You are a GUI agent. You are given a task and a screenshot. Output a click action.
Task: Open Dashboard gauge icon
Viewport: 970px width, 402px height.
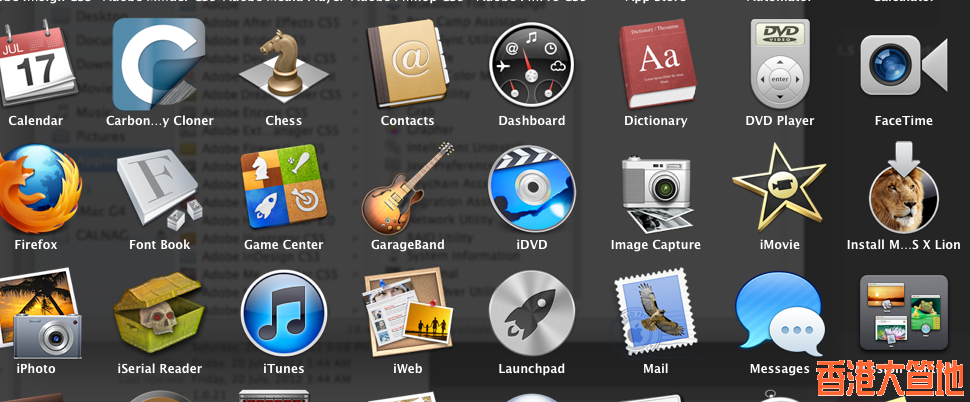click(x=531, y=65)
